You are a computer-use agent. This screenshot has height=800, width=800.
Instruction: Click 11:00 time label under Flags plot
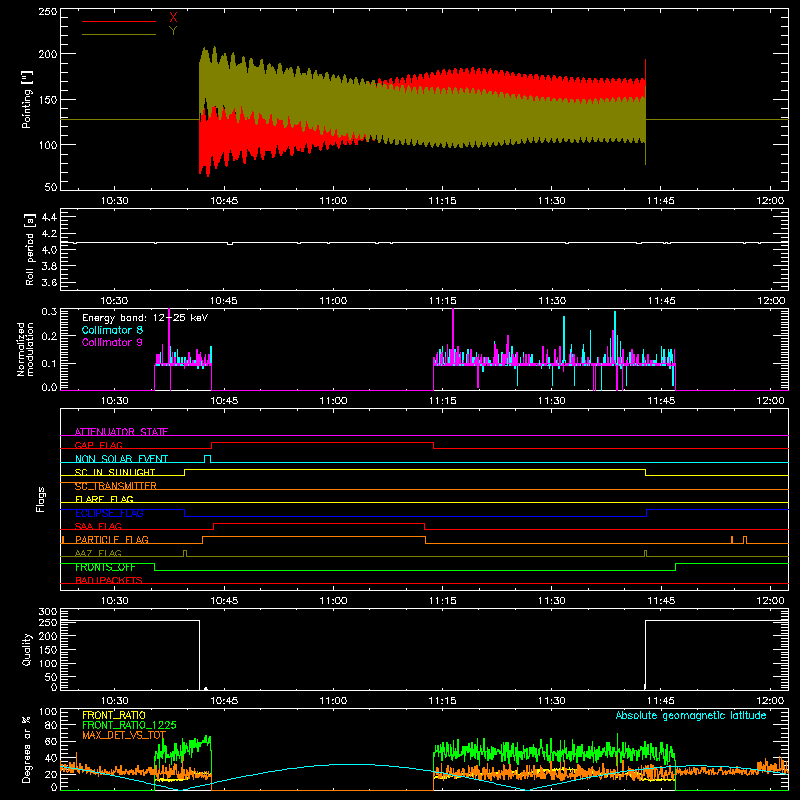[333, 601]
